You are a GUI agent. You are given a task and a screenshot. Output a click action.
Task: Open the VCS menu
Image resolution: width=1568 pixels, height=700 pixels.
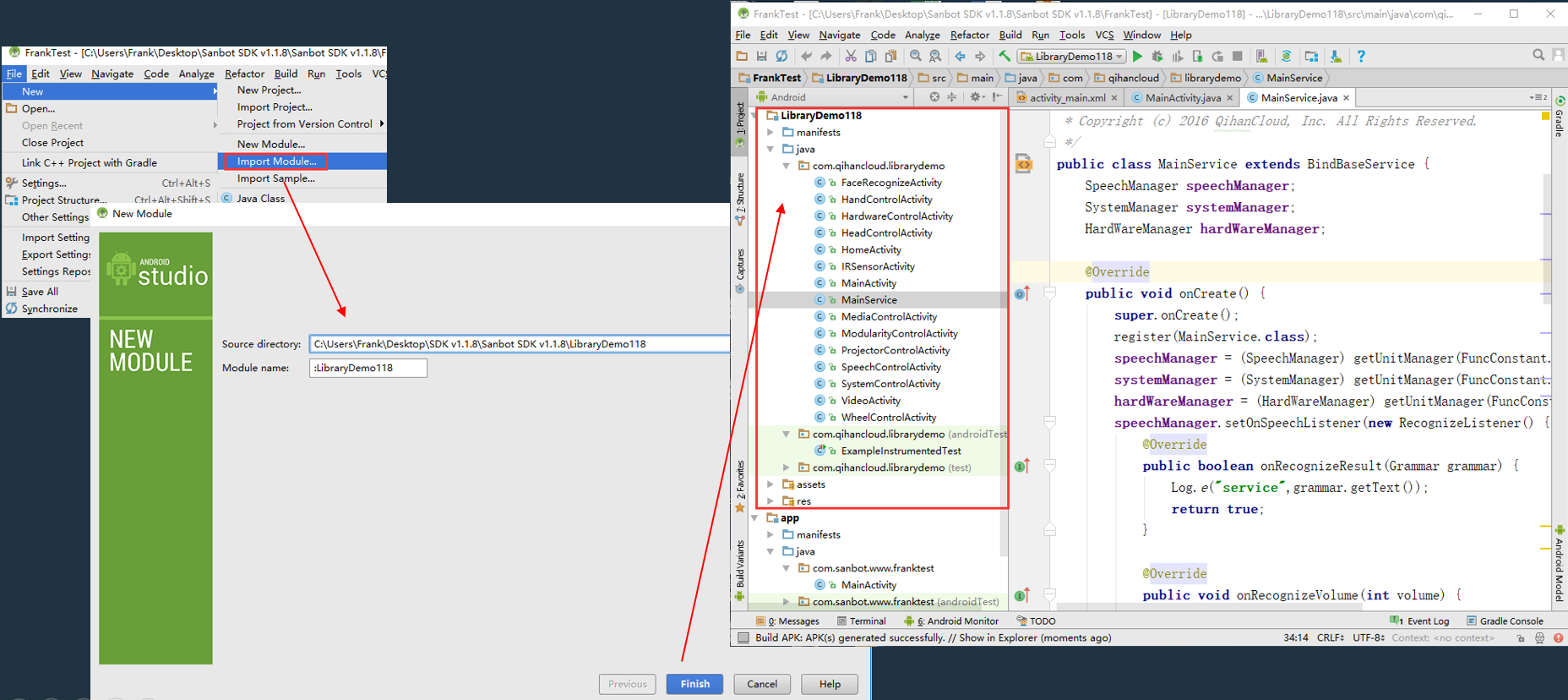pyautogui.click(x=1104, y=35)
